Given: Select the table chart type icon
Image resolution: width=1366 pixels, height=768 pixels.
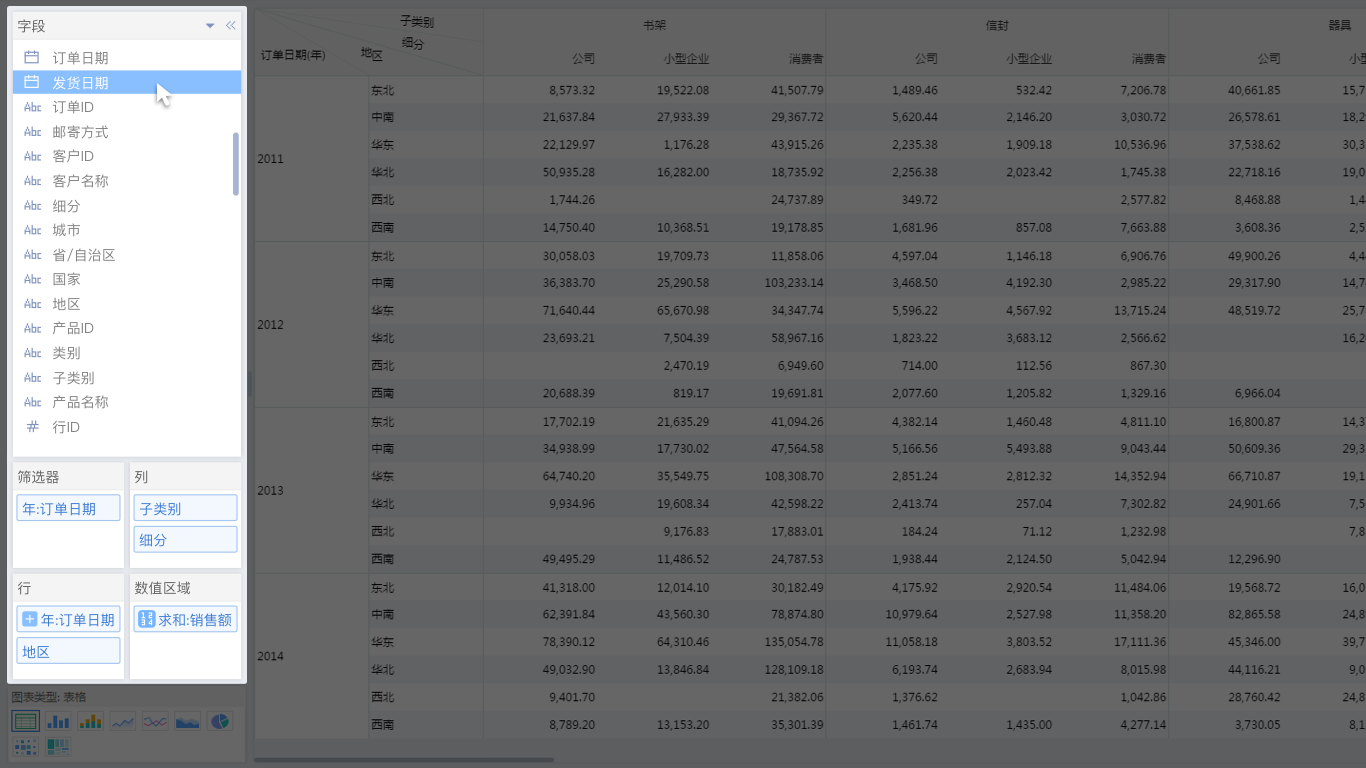Looking at the screenshot, I should pyautogui.click(x=26, y=721).
